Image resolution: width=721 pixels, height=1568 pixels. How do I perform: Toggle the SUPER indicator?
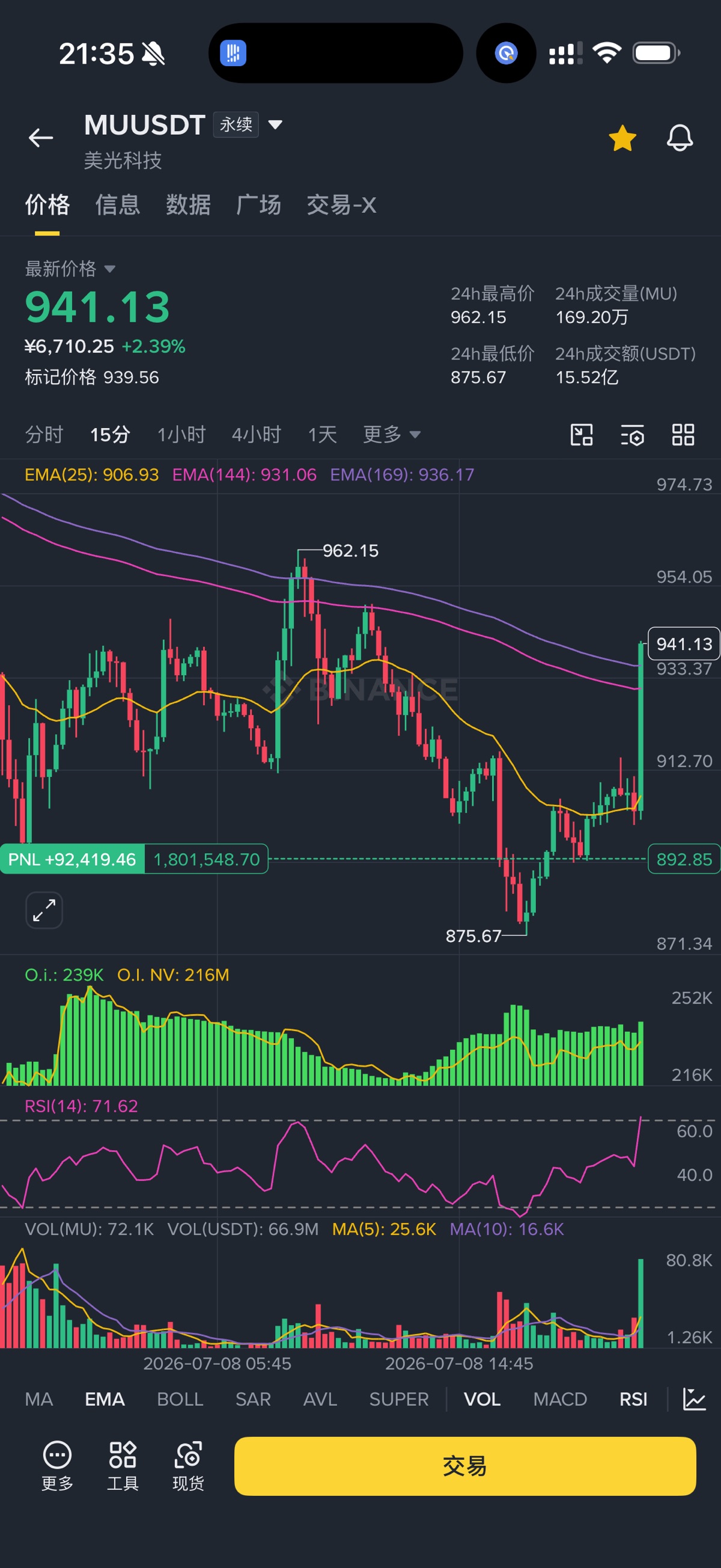pyautogui.click(x=399, y=1399)
